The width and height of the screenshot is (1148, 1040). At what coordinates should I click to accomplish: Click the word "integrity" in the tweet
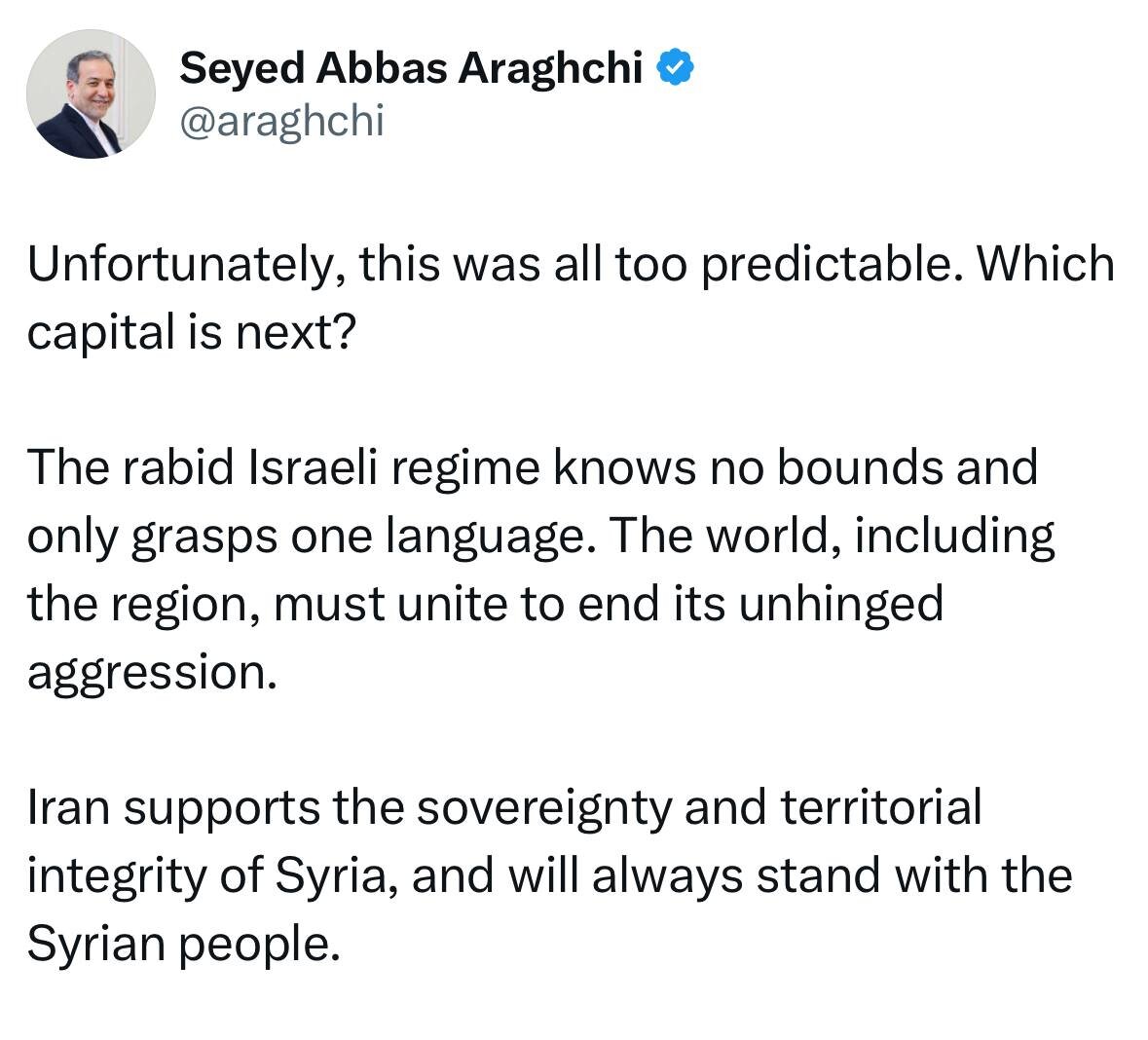(x=116, y=876)
